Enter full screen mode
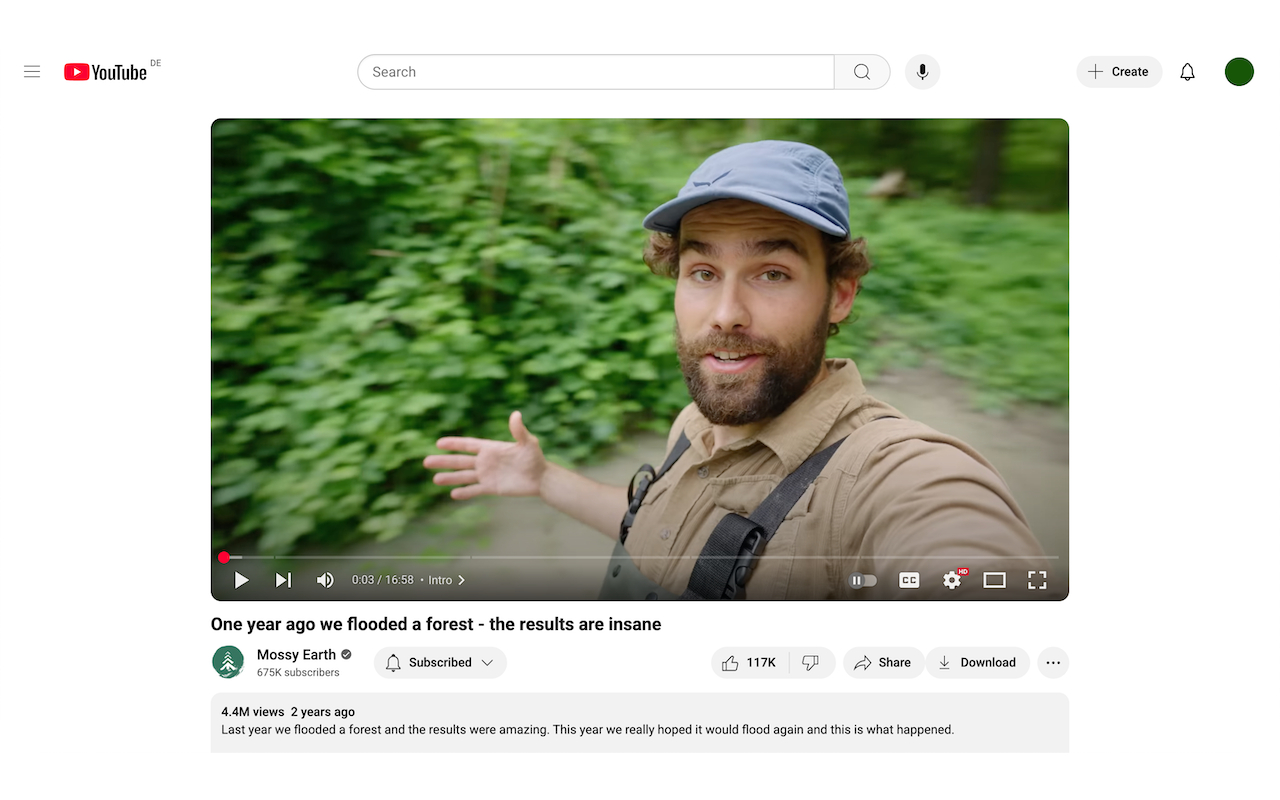The image size is (1280, 800). click(x=1037, y=580)
